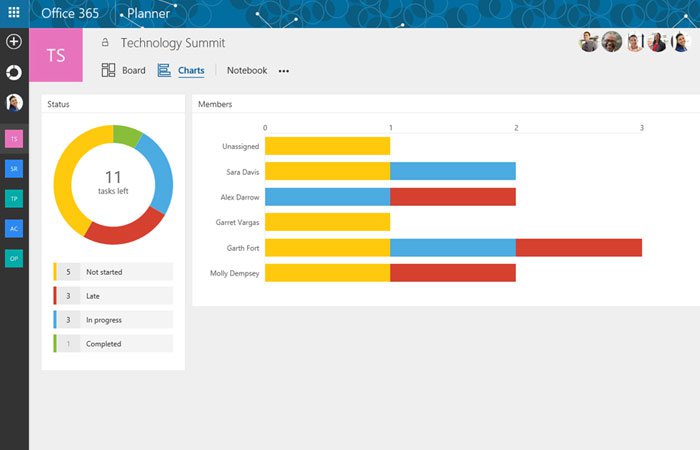The width and height of the screenshot is (700, 450).
Task: Click Alex Darrow's red late bar
Action: pyautogui.click(x=453, y=197)
